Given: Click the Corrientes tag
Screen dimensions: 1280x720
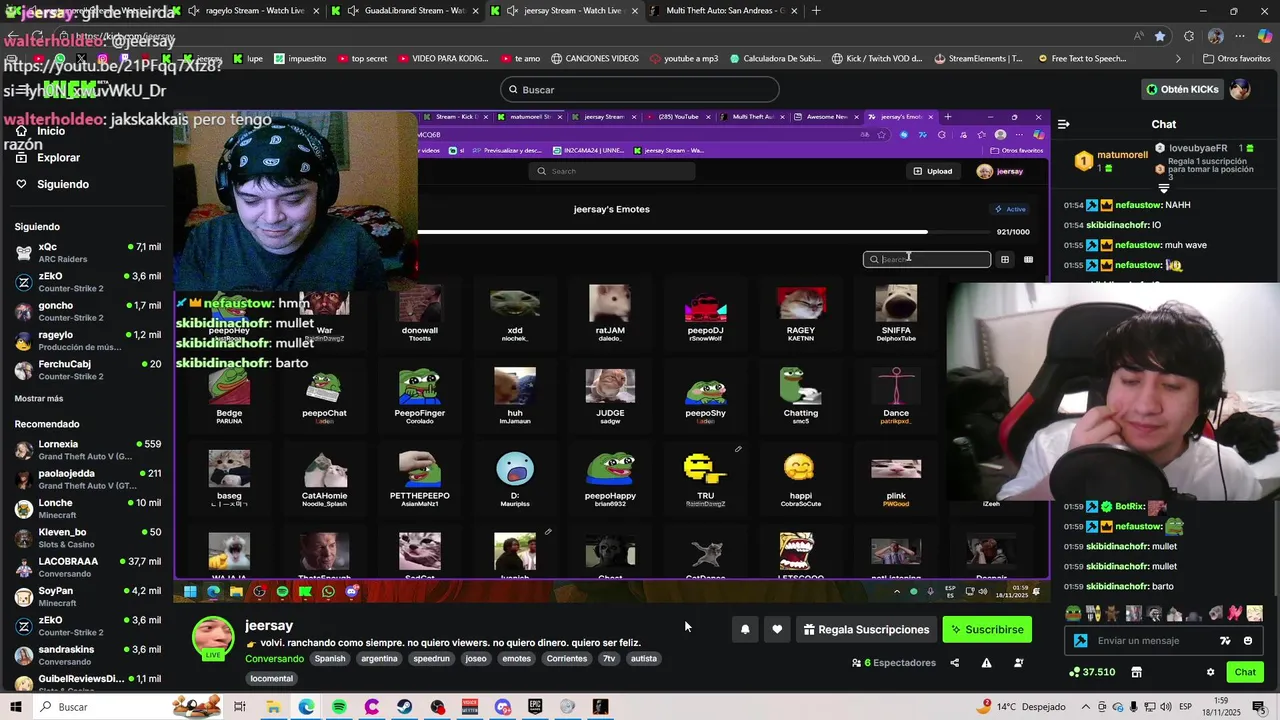Looking at the screenshot, I should click(x=567, y=659).
